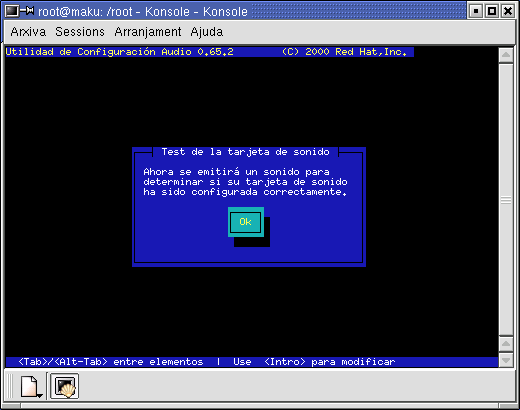This screenshot has height=410, width=520.
Task: Open the Arranjament menu
Action: coord(148,32)
